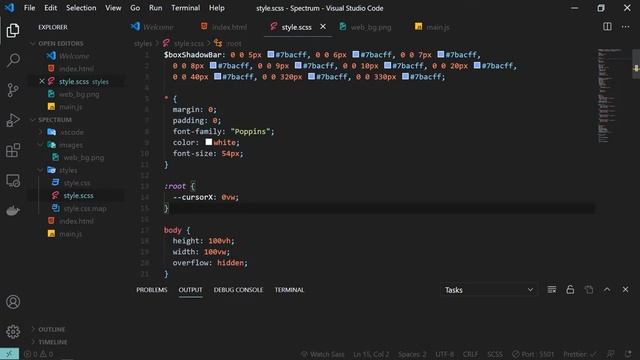The height and width of the screenshot is (360, 640).
Task: Click the Prettier status item
Action: [x=580, y=354]
